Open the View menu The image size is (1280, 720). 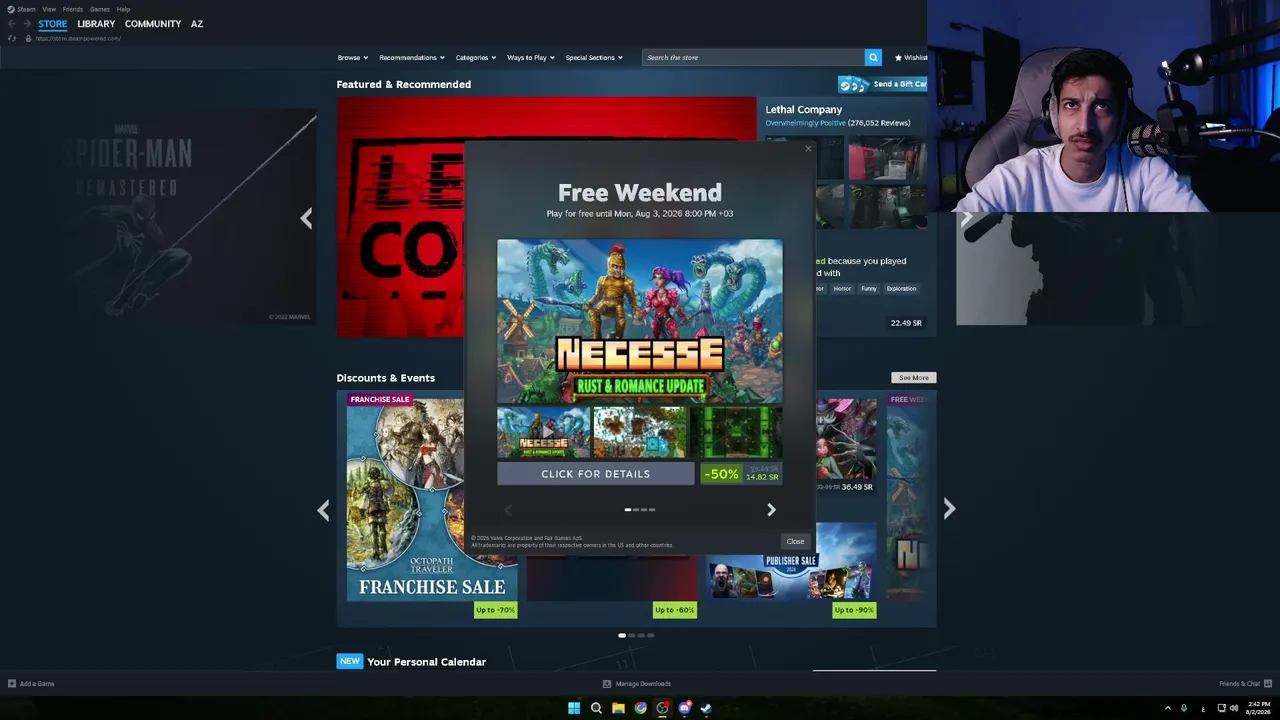click(x=49, y=9)
